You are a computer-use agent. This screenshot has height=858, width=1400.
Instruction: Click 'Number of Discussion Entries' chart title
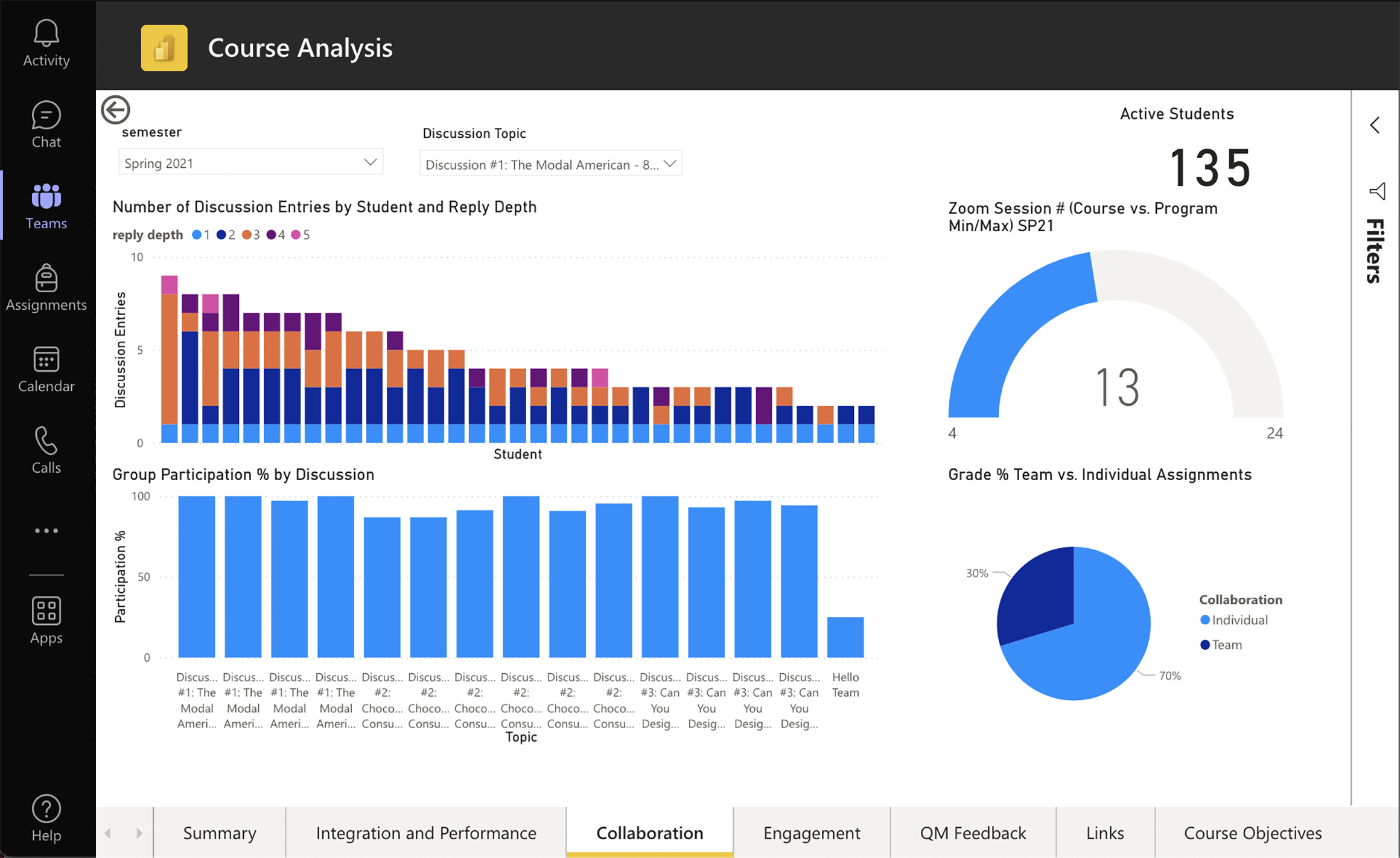(325, 207)
